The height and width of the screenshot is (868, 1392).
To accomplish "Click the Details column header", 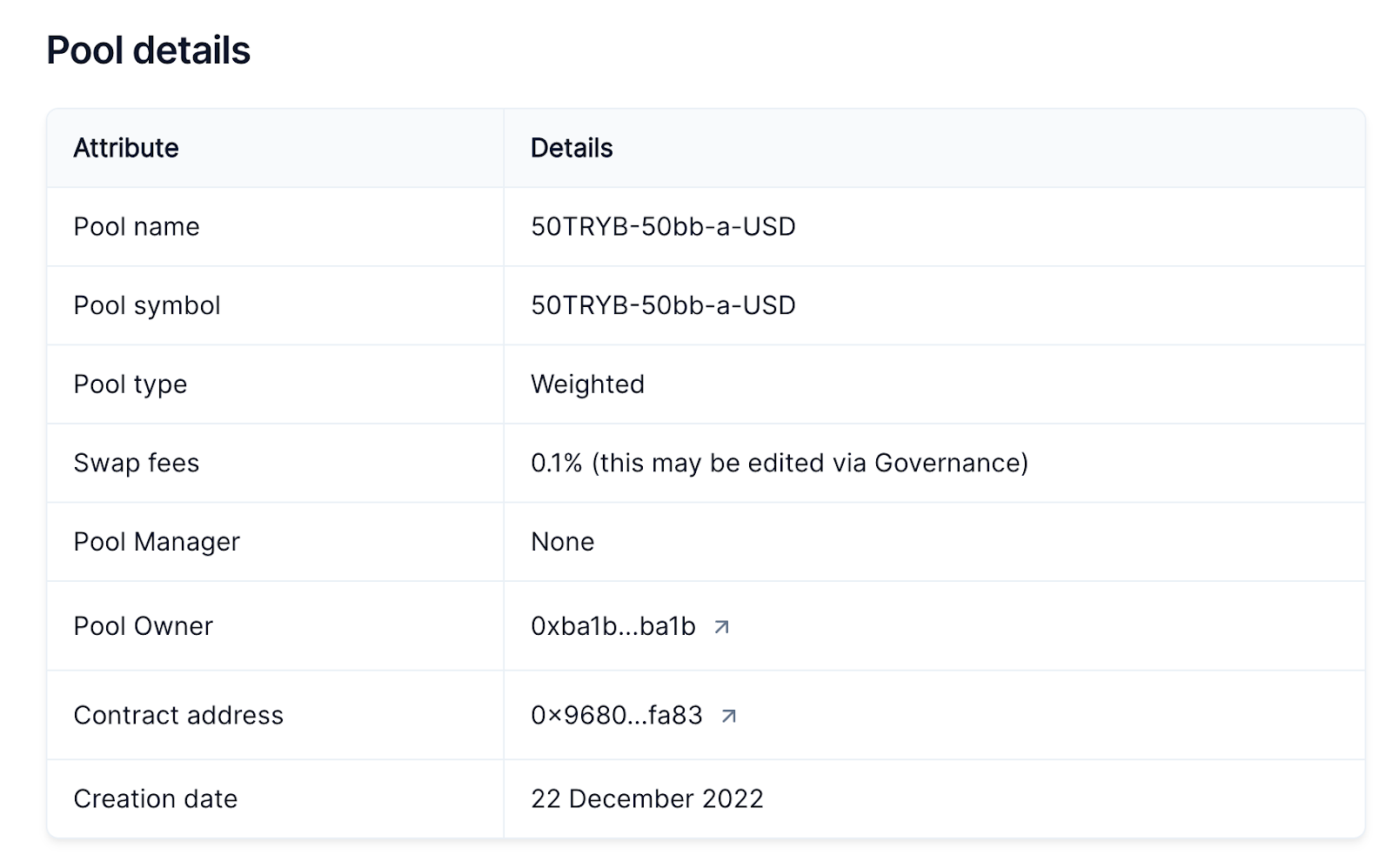I will [x=572, y=148].
